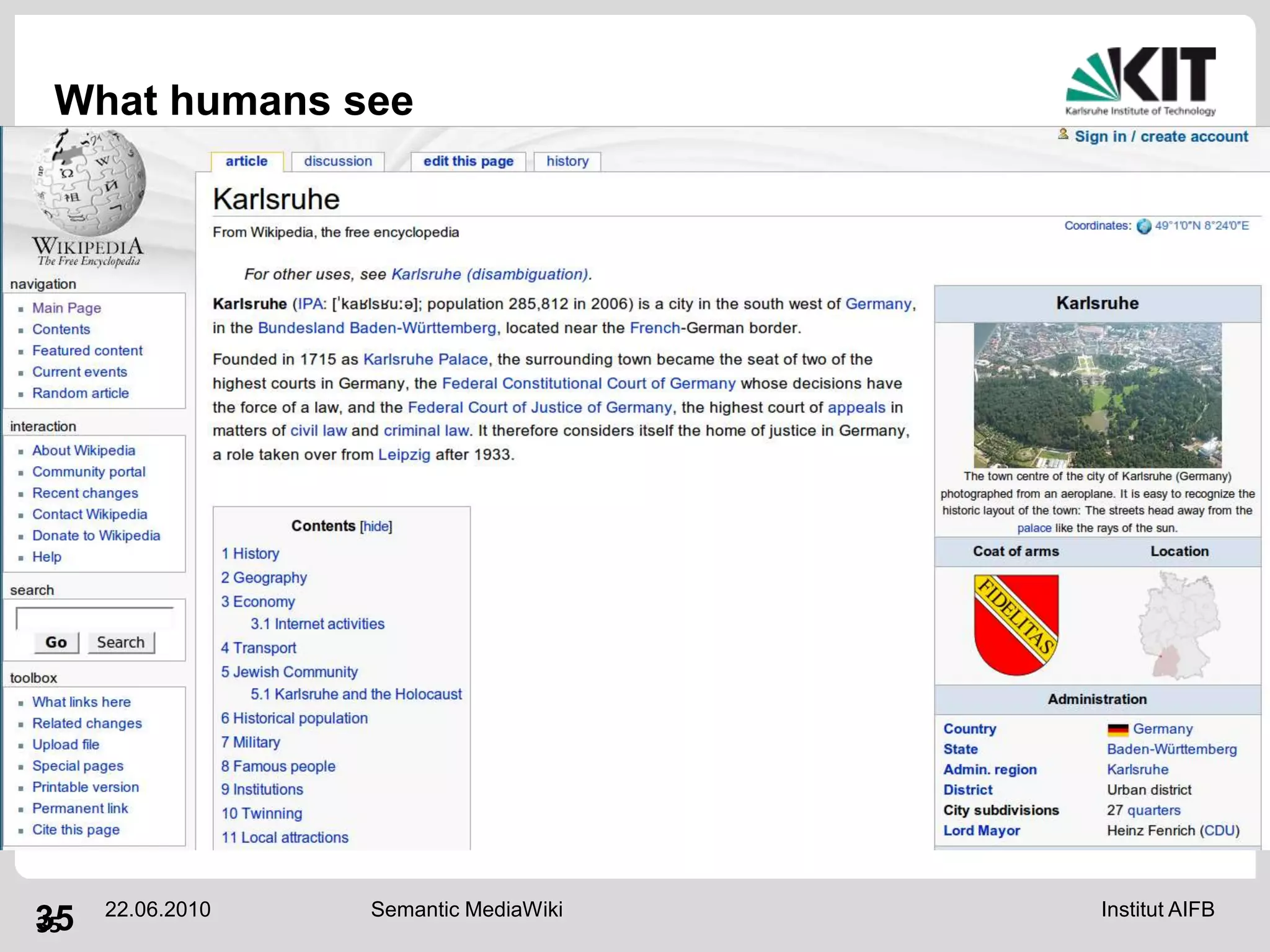Open Karlsruhe (disambiguation) link
Screen dimensions: 1270x952
tap(490, 275)
